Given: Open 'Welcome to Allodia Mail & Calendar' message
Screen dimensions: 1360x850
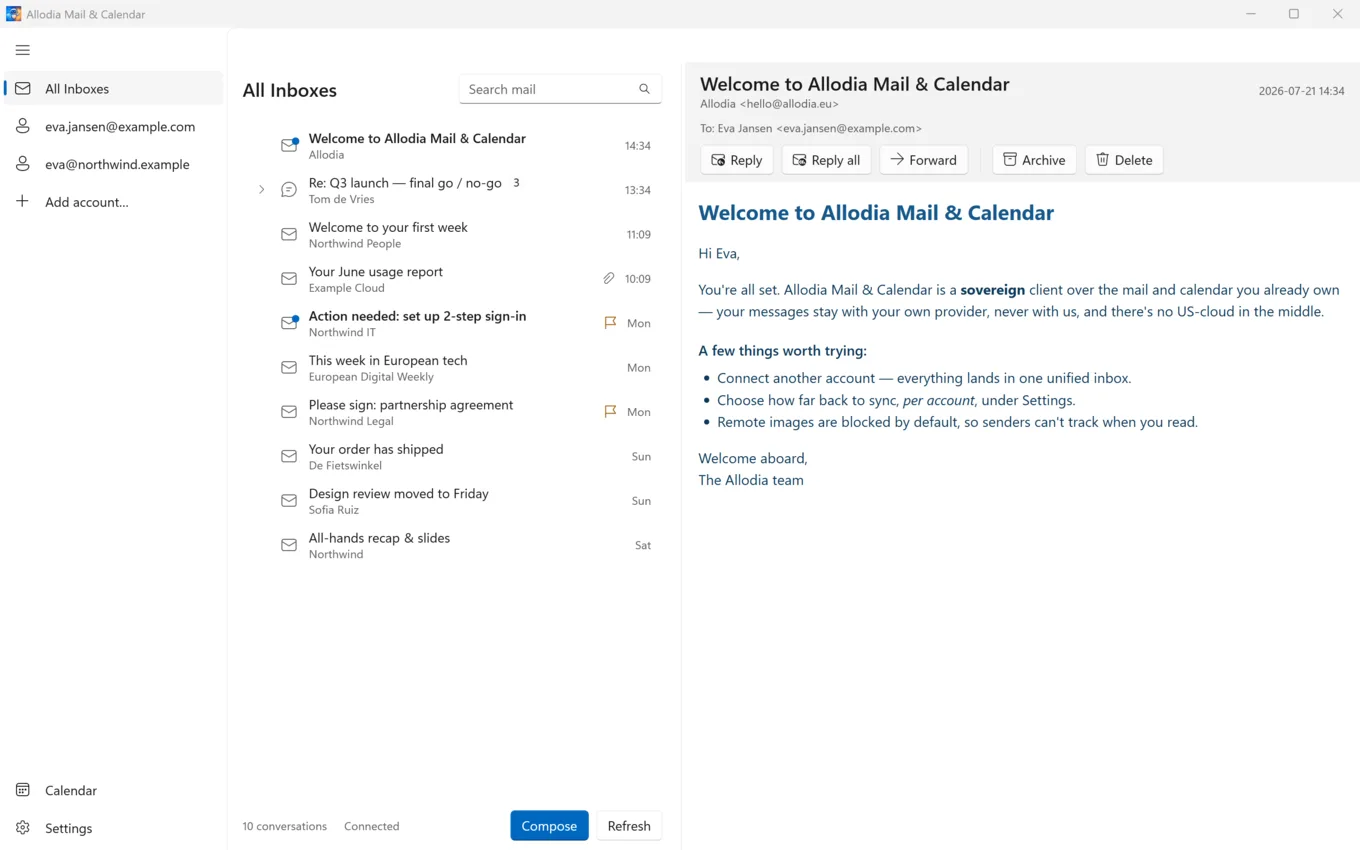Looking at the screenshot, I should coord(453,146).
